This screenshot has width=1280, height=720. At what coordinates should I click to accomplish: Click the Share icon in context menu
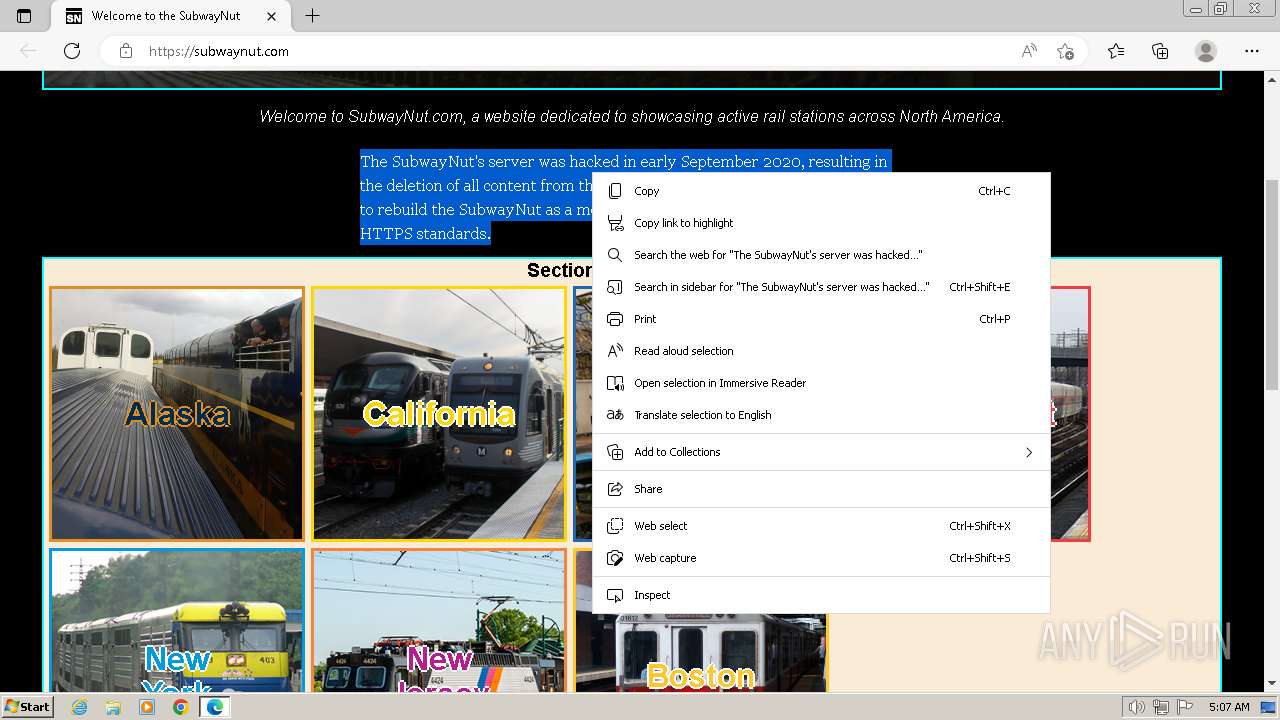(x=615, y=489)
